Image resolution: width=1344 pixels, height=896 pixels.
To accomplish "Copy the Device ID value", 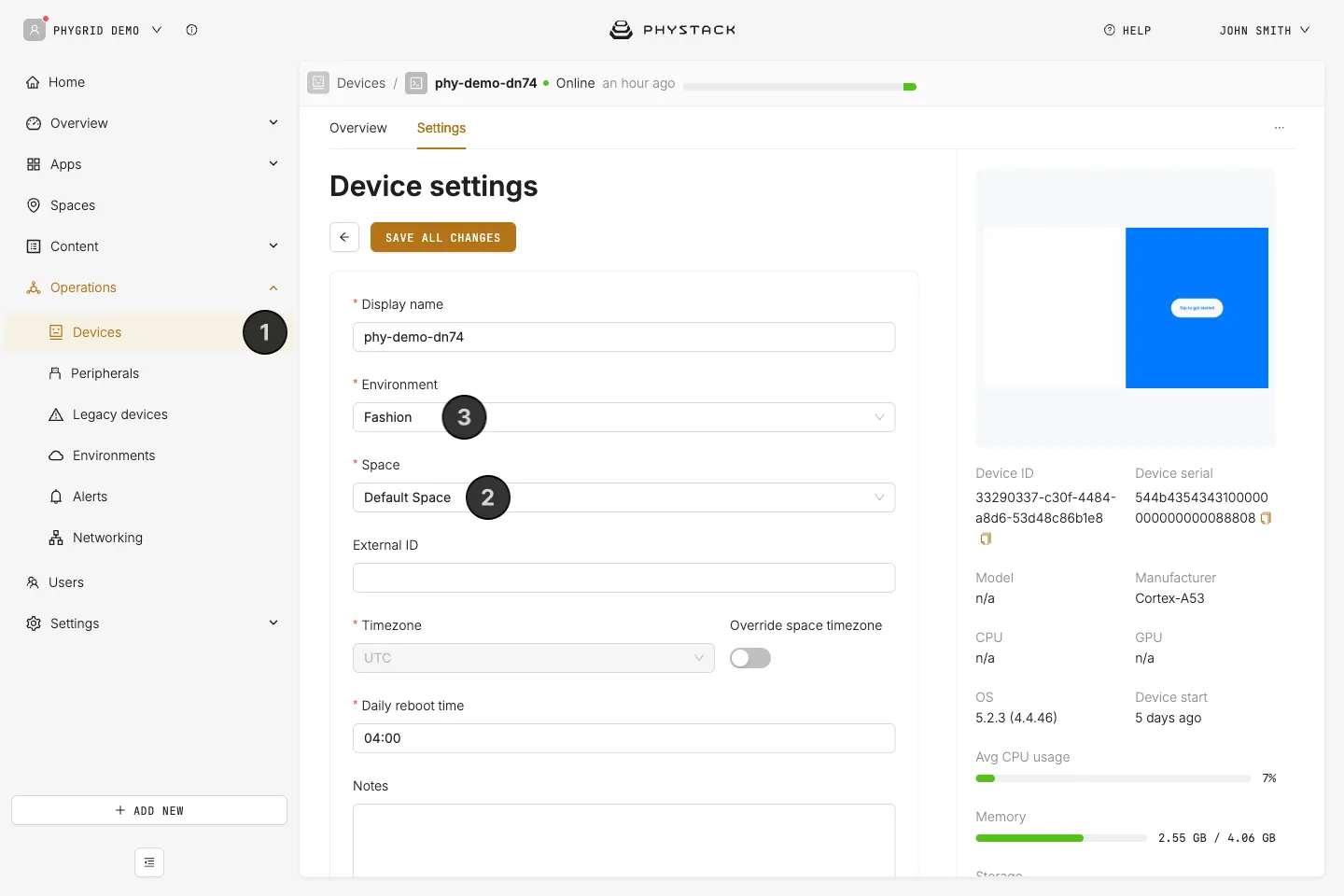I will click(986, 539).
